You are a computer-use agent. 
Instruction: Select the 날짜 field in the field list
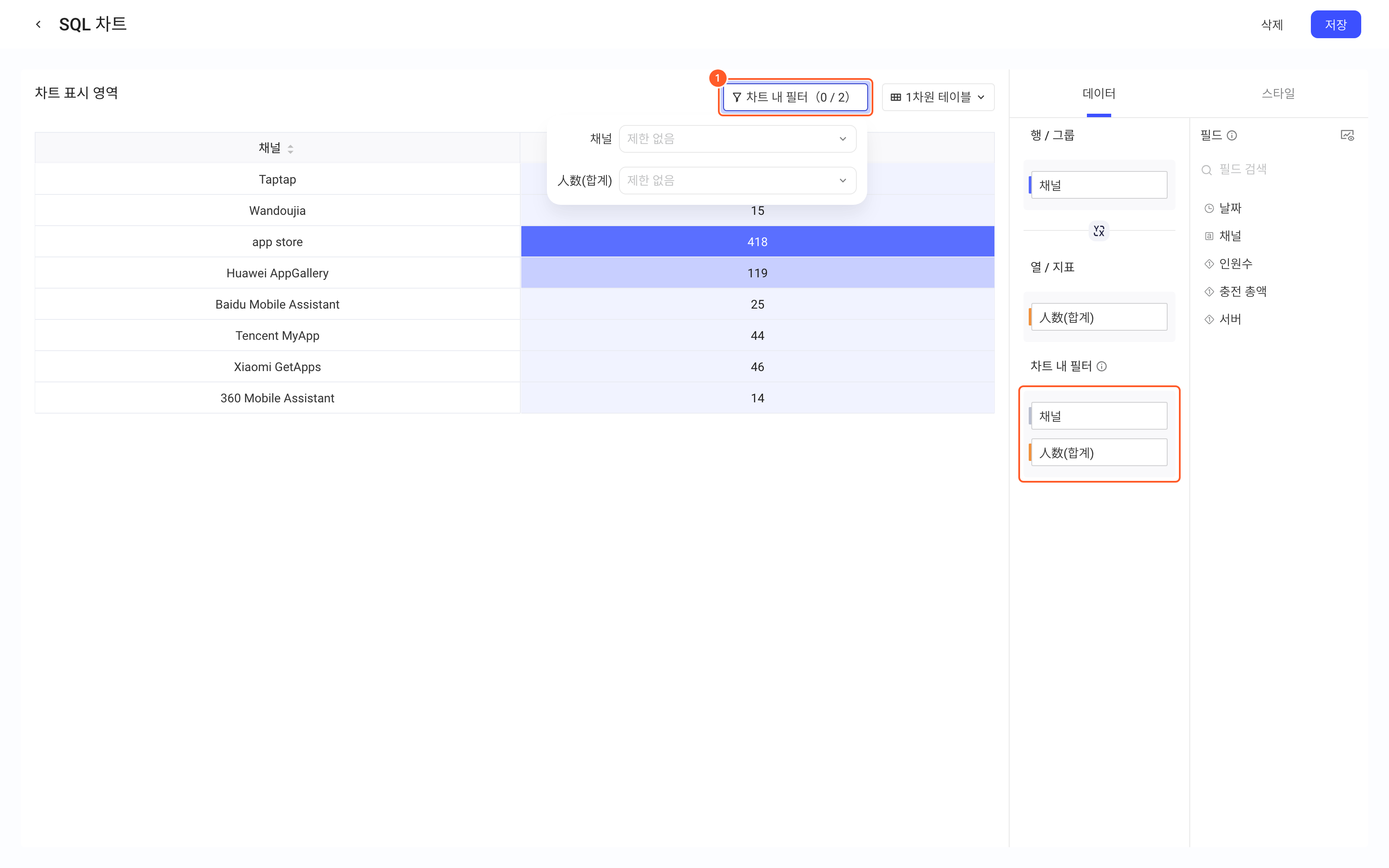(1229, 208)
